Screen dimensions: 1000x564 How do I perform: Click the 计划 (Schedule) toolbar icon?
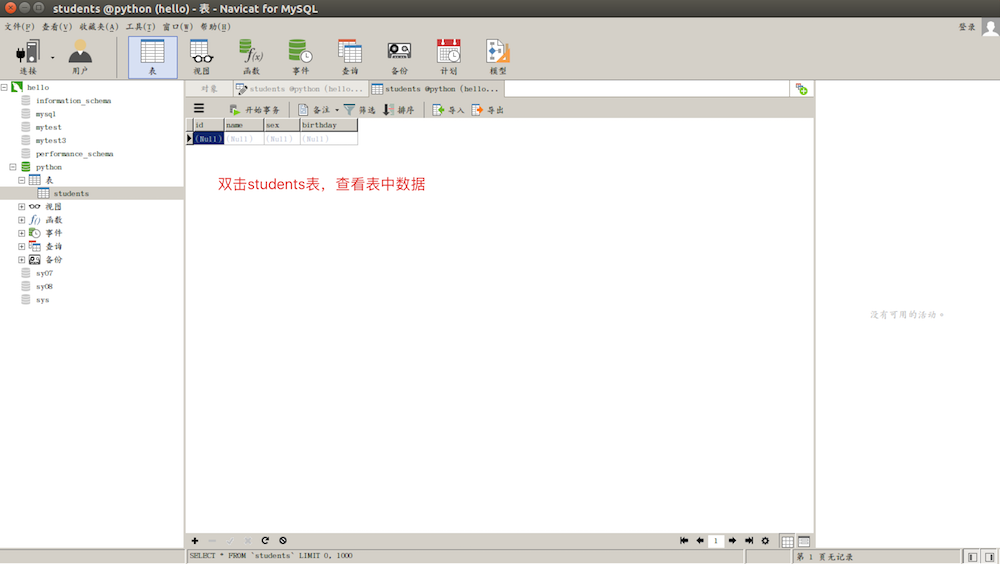(x=449, y=56)
